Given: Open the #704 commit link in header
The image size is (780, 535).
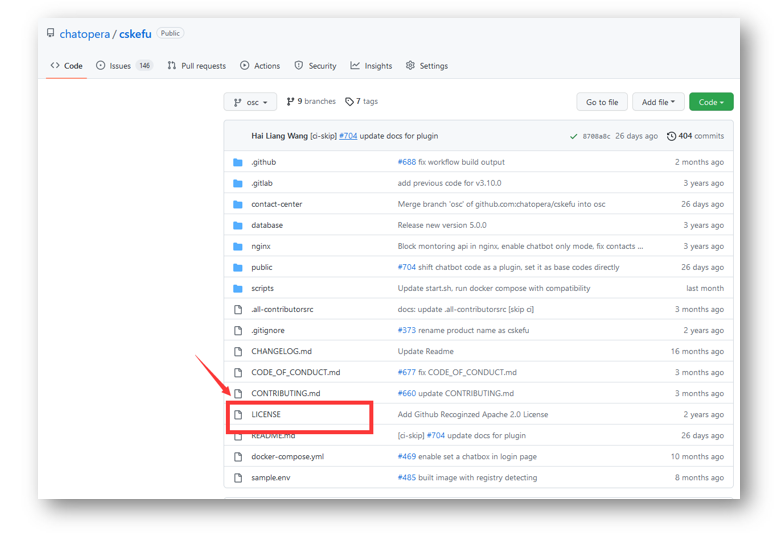Looking at the screenshot, I should coord(347,136).
